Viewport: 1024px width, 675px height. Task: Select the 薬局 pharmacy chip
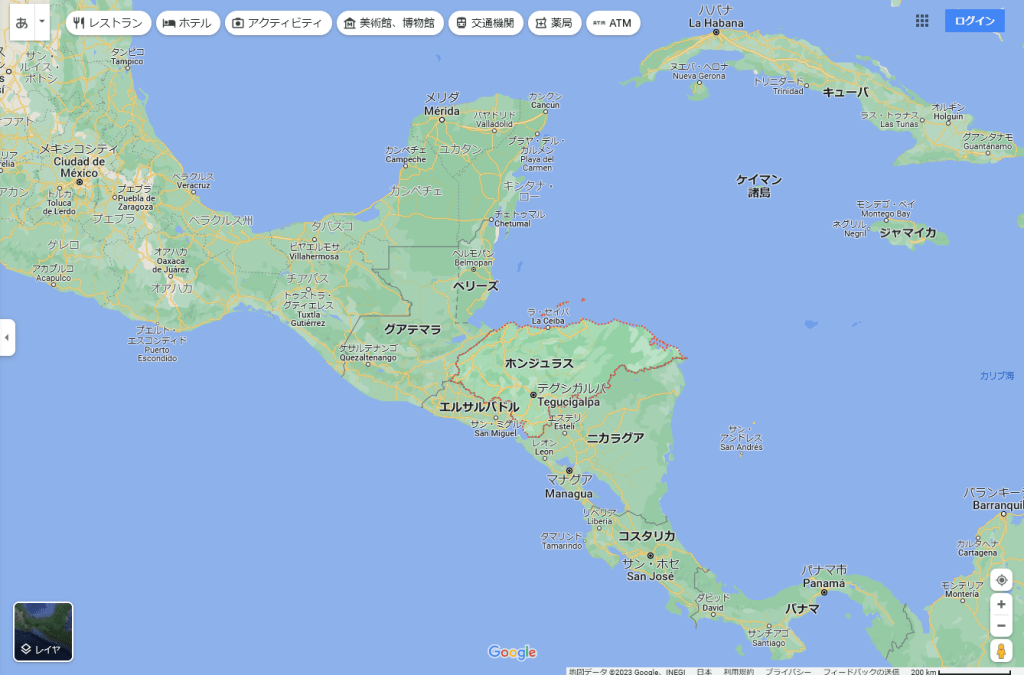click(x=555, y=23)
